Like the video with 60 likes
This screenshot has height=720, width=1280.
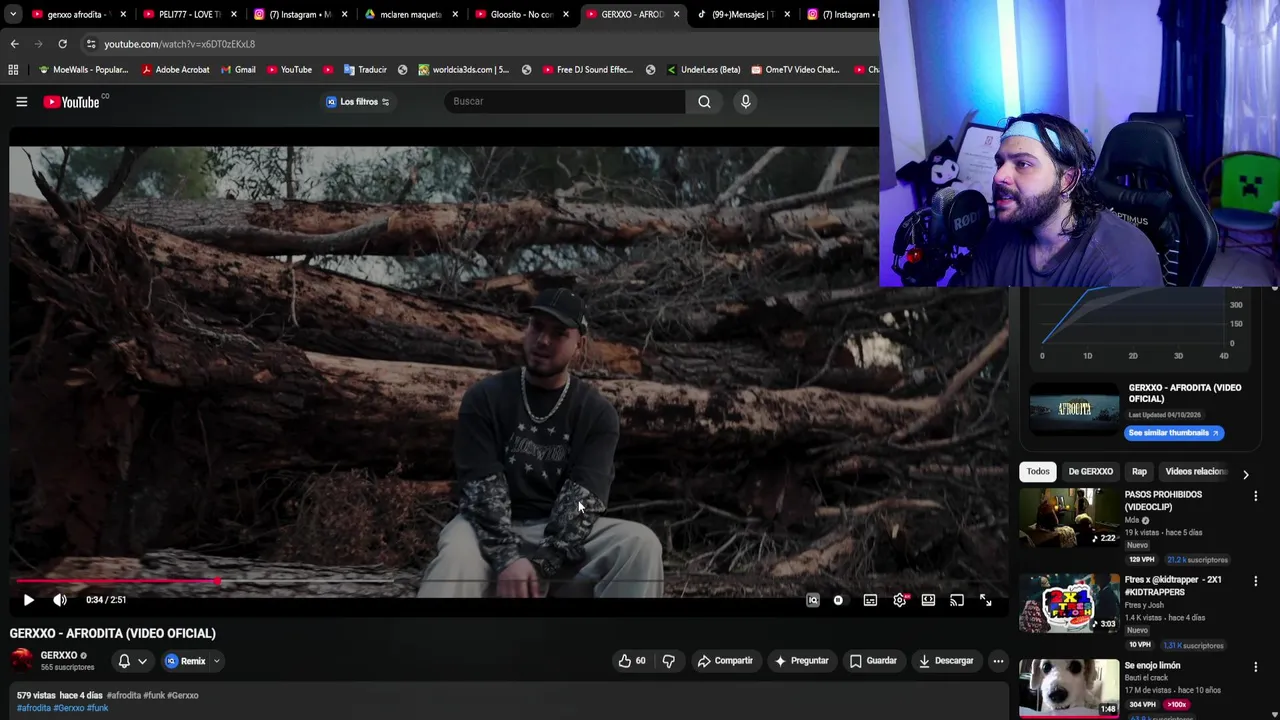[x=632, y=661]
